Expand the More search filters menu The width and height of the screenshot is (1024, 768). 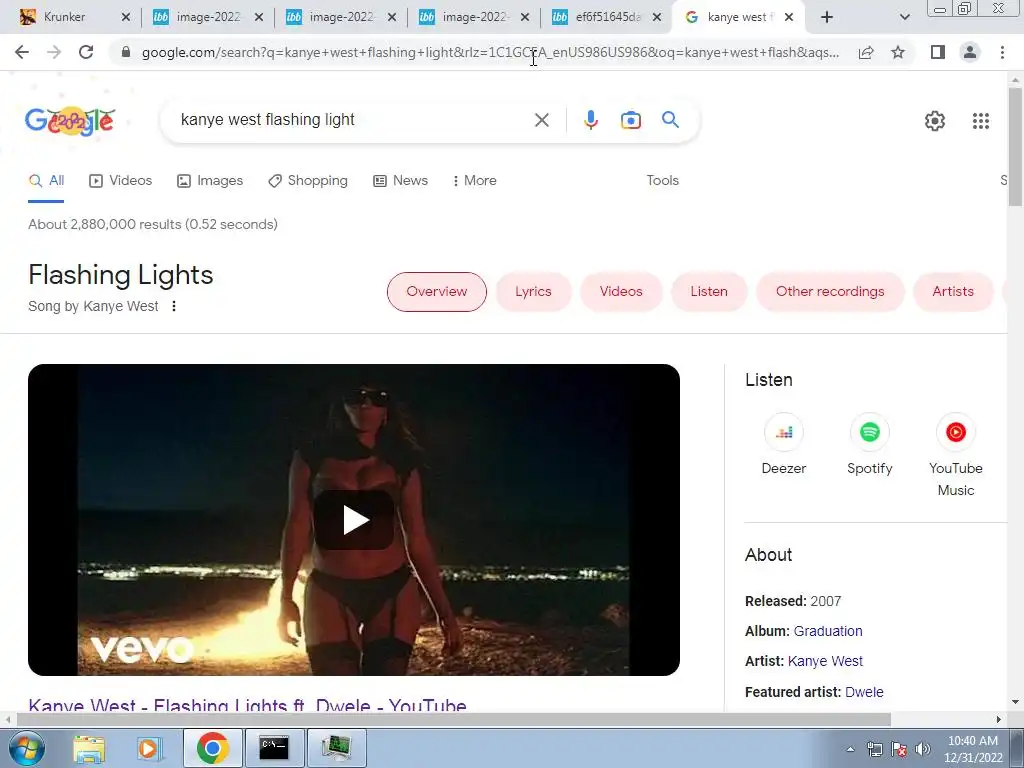coord(474,181)
